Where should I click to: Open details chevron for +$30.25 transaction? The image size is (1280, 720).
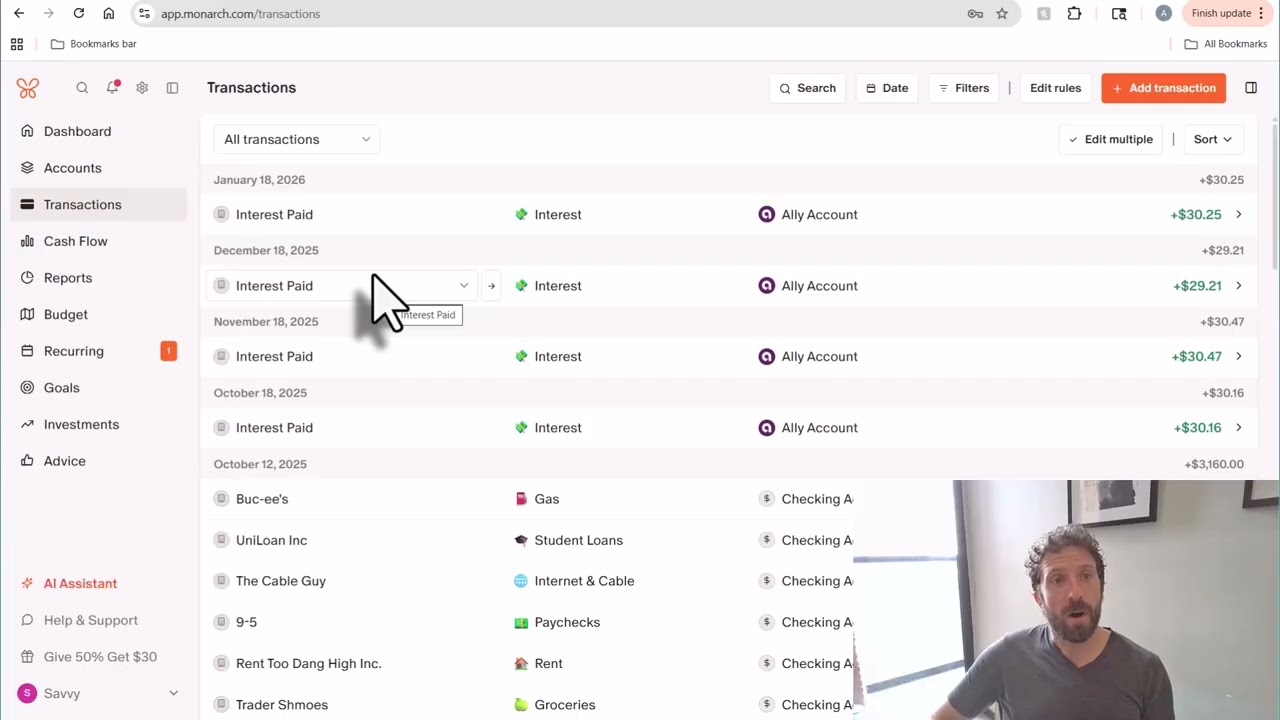[1239, 214]
